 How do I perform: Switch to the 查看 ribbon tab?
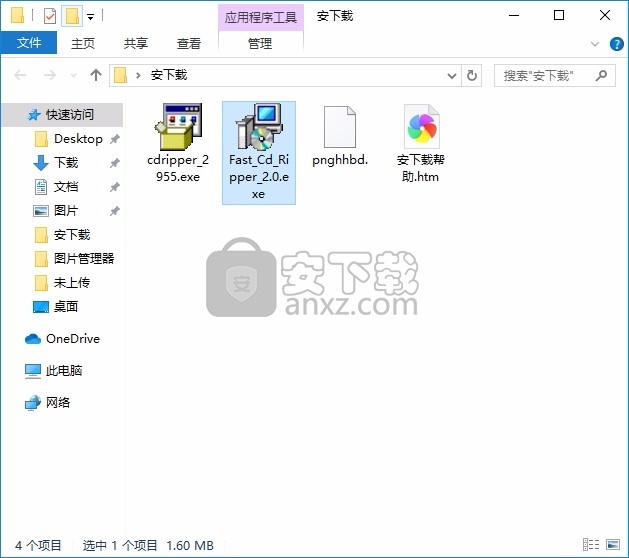click(x=189, y=43)
